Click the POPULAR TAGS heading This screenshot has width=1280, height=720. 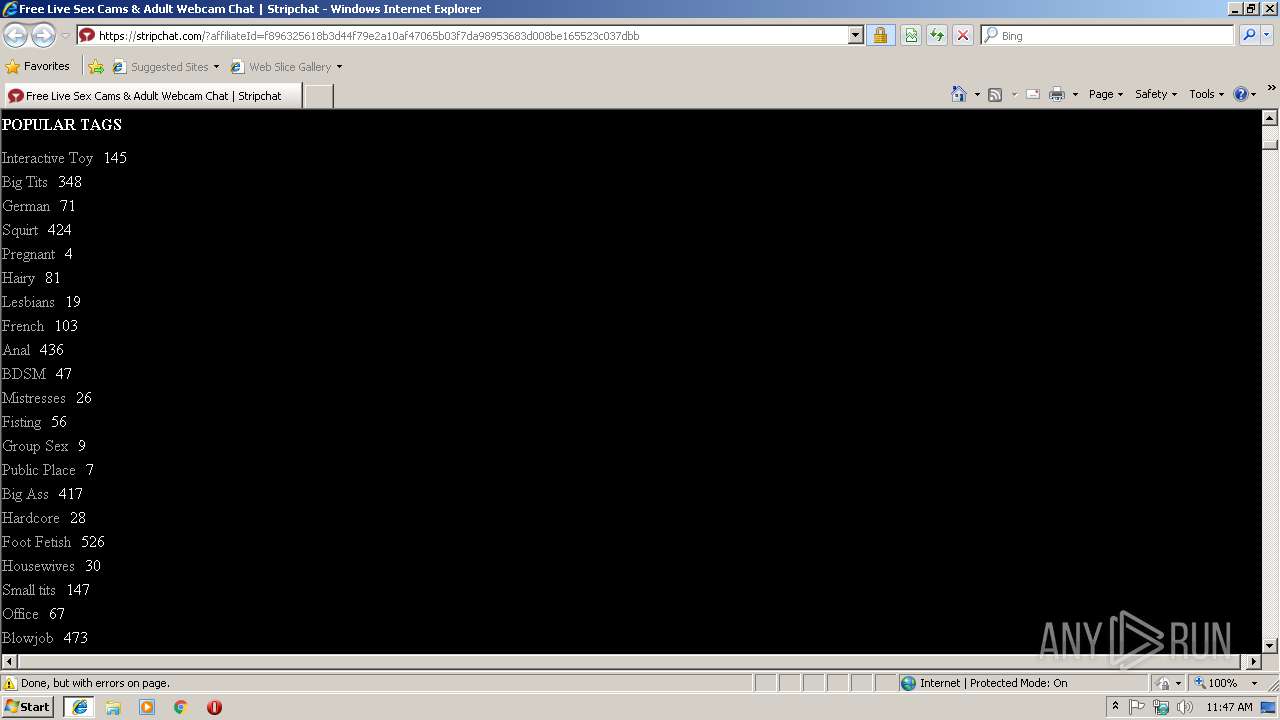coord(62,125)
